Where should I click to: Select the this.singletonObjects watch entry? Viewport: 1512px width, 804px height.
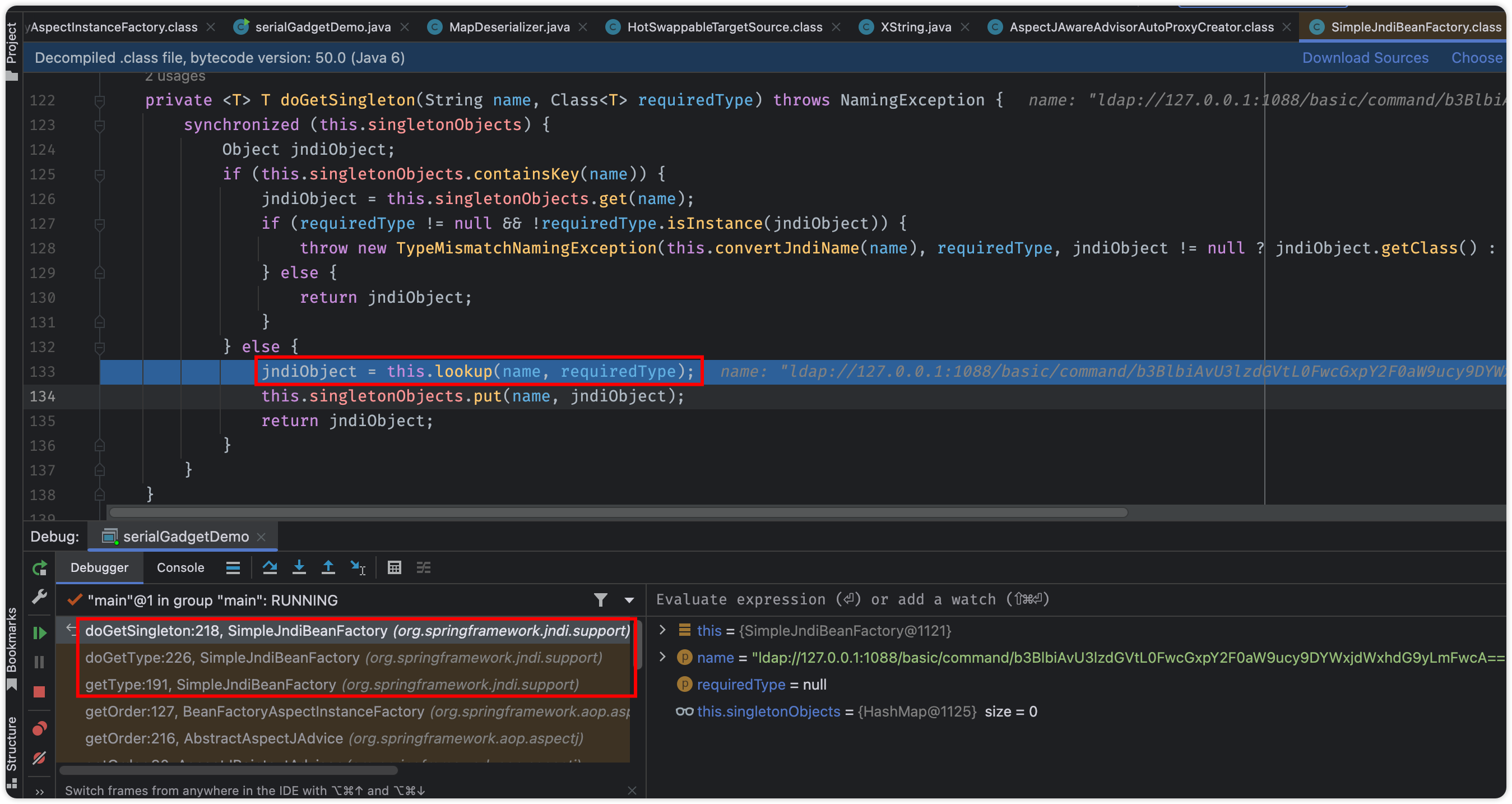pos(856,712)
